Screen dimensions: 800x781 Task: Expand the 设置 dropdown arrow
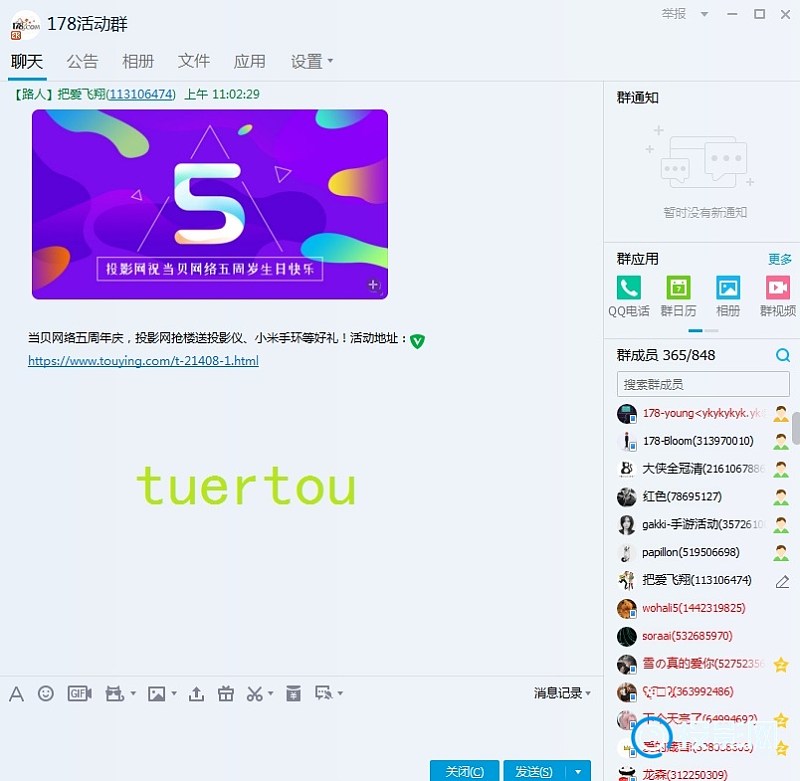click(x=330, y=61)
